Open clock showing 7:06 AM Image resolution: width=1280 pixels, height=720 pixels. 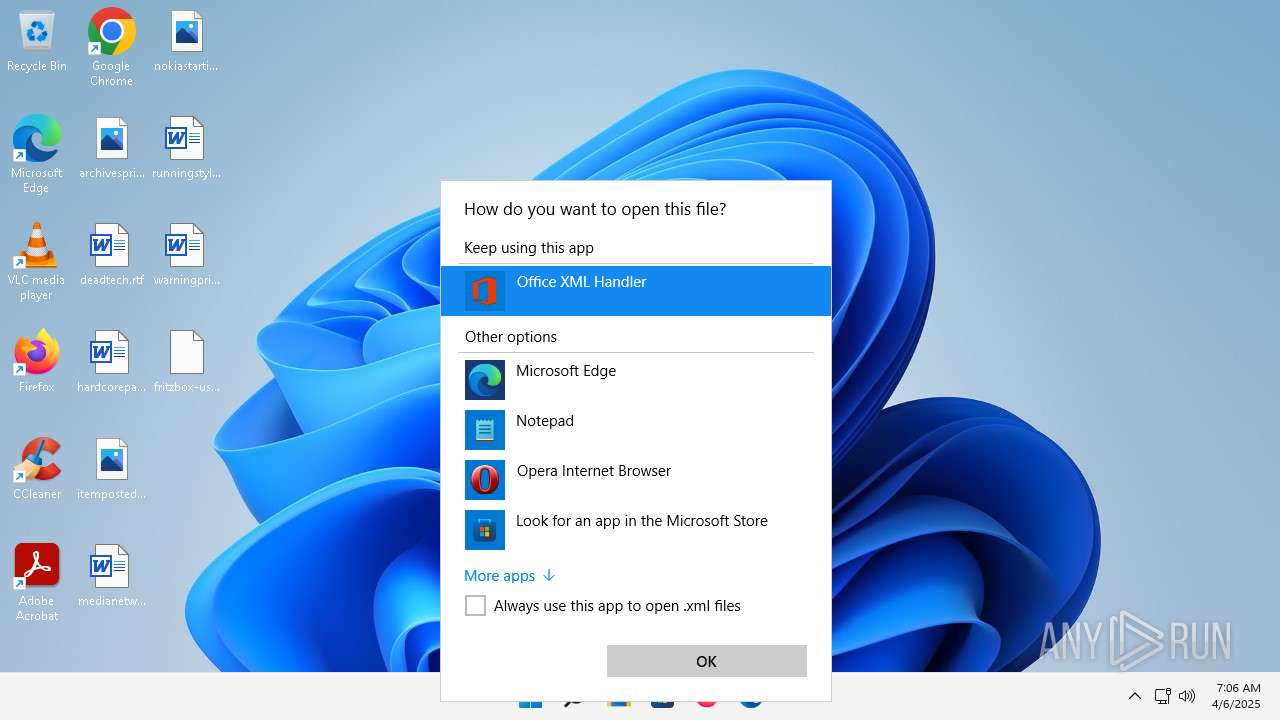[1238, 696]
